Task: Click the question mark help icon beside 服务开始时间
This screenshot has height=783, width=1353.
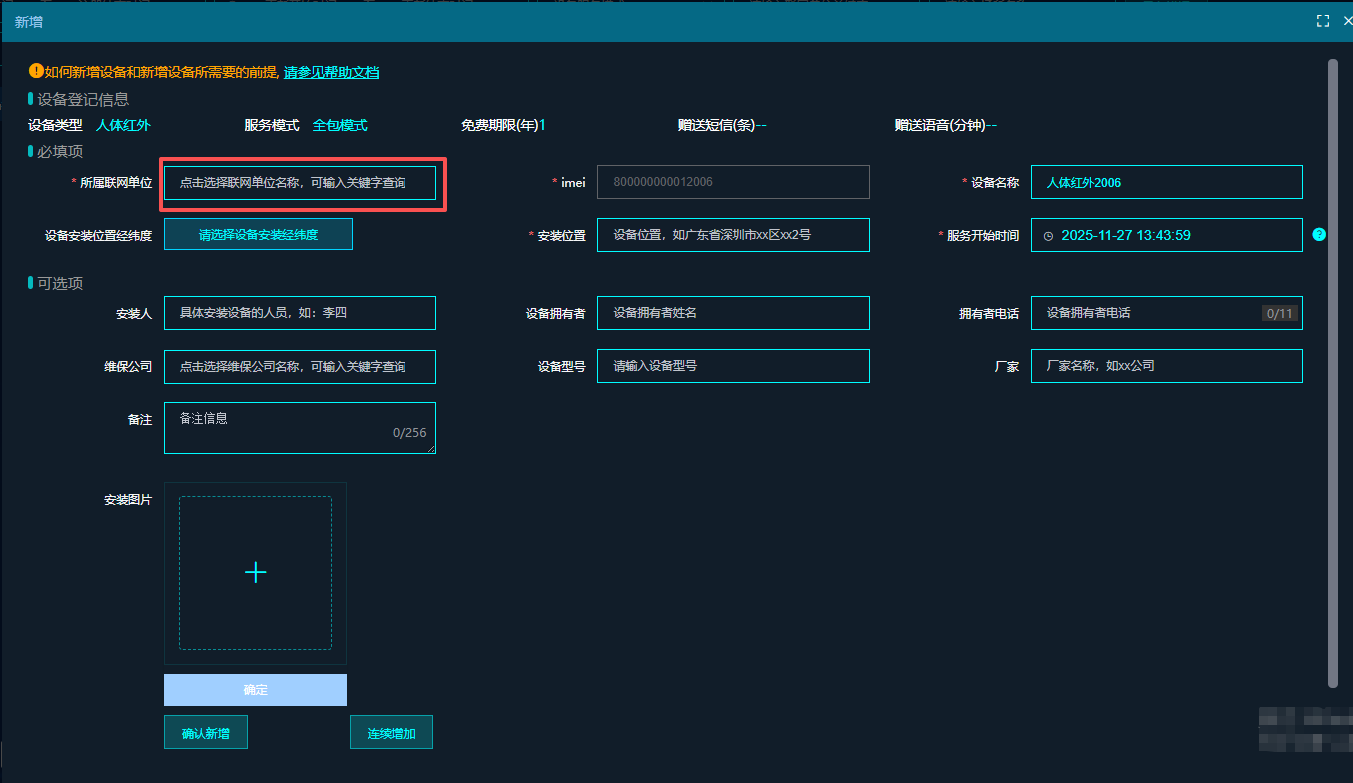Action: click(1317, 235)
